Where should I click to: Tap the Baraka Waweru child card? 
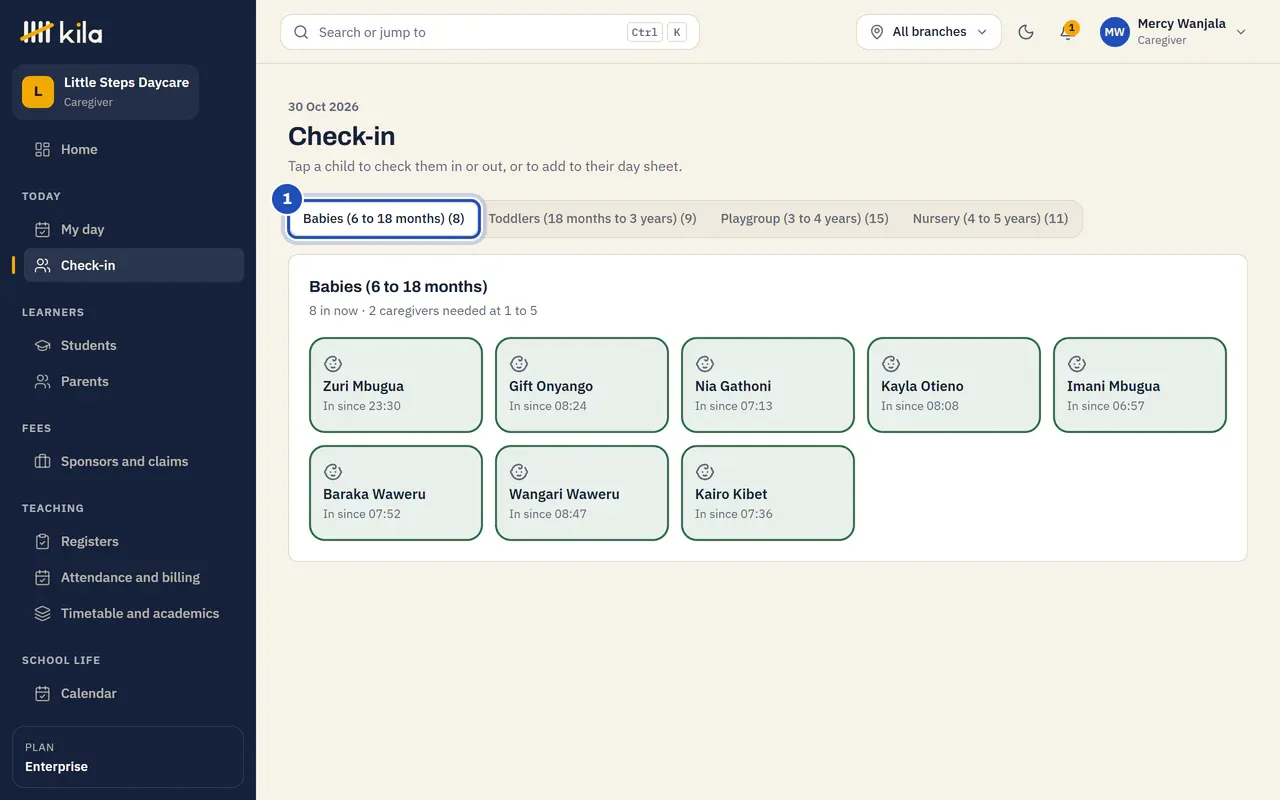[396, 493]
